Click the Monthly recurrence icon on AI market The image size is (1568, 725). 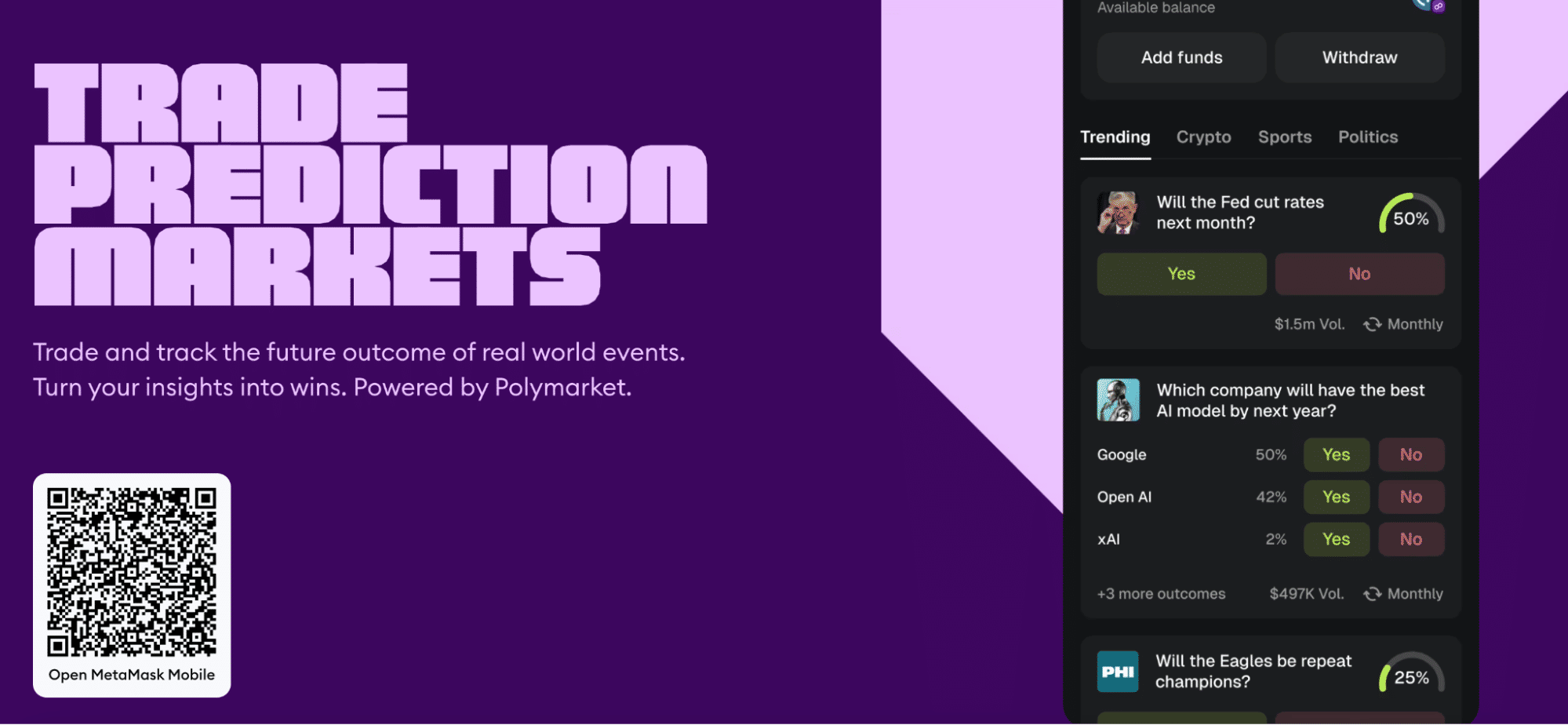pyautogui.click(x=1372, y=594)
